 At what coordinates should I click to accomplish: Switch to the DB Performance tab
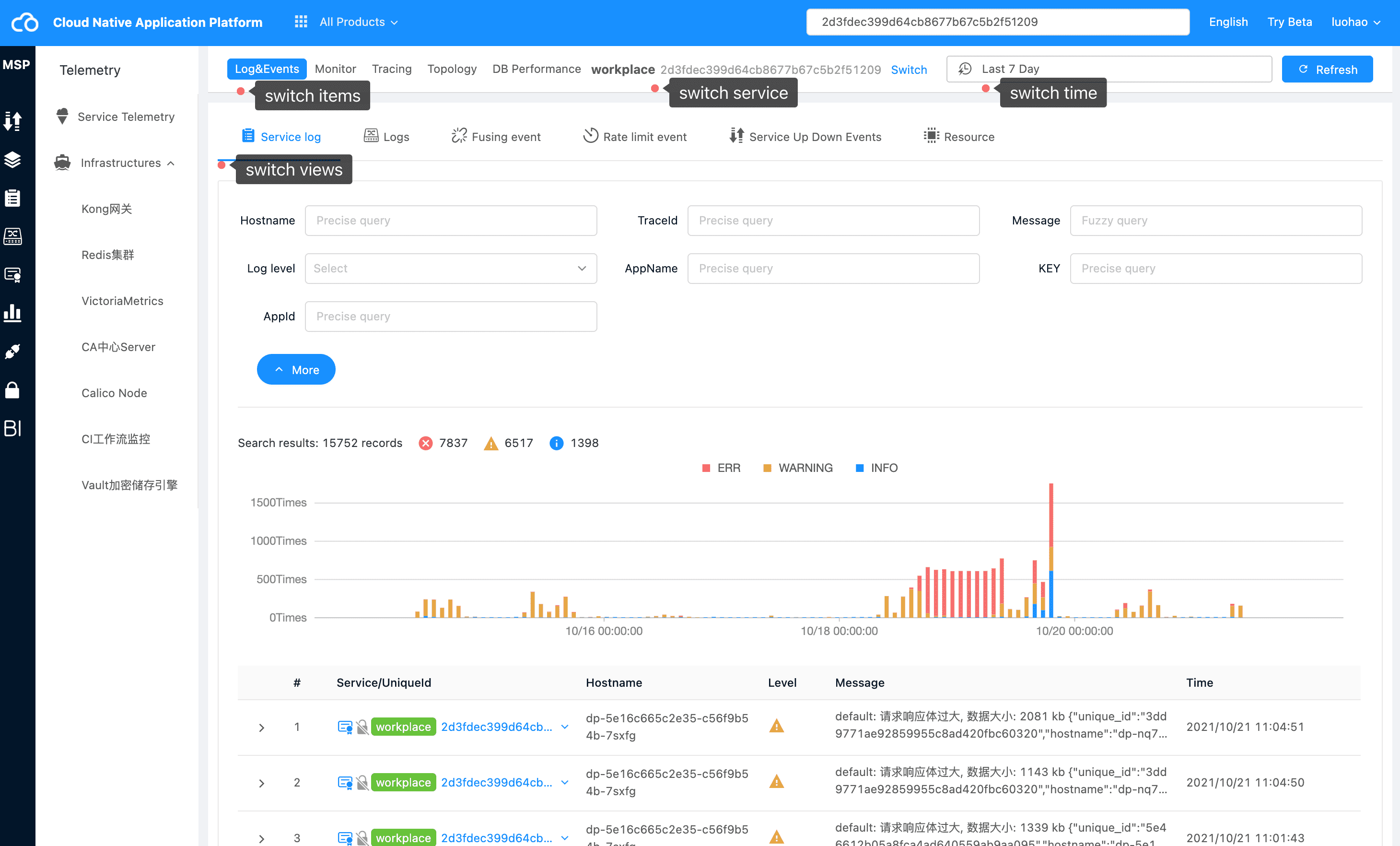537,69
